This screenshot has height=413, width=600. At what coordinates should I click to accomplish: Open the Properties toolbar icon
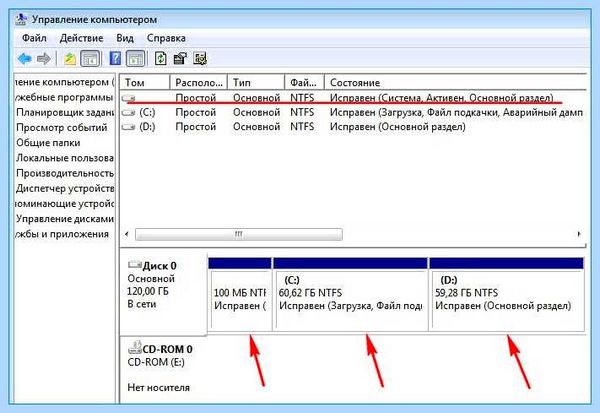180,59
